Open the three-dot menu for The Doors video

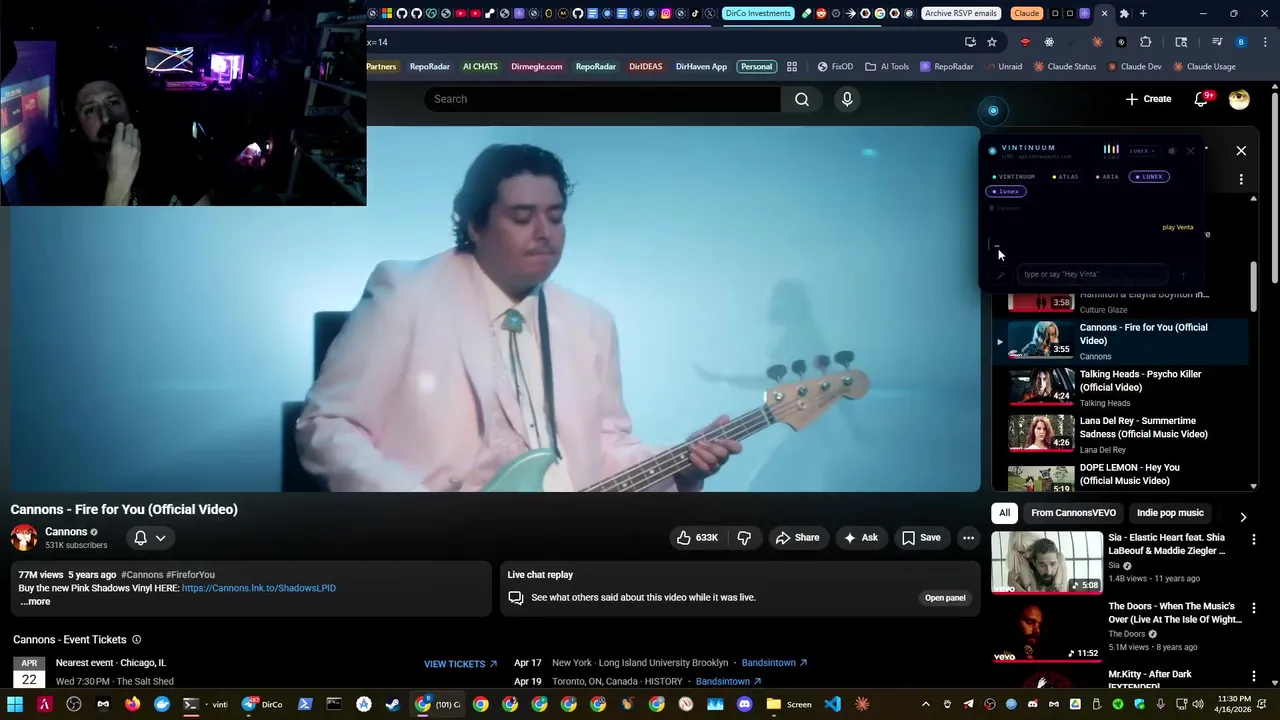[x=1254, y=608]
